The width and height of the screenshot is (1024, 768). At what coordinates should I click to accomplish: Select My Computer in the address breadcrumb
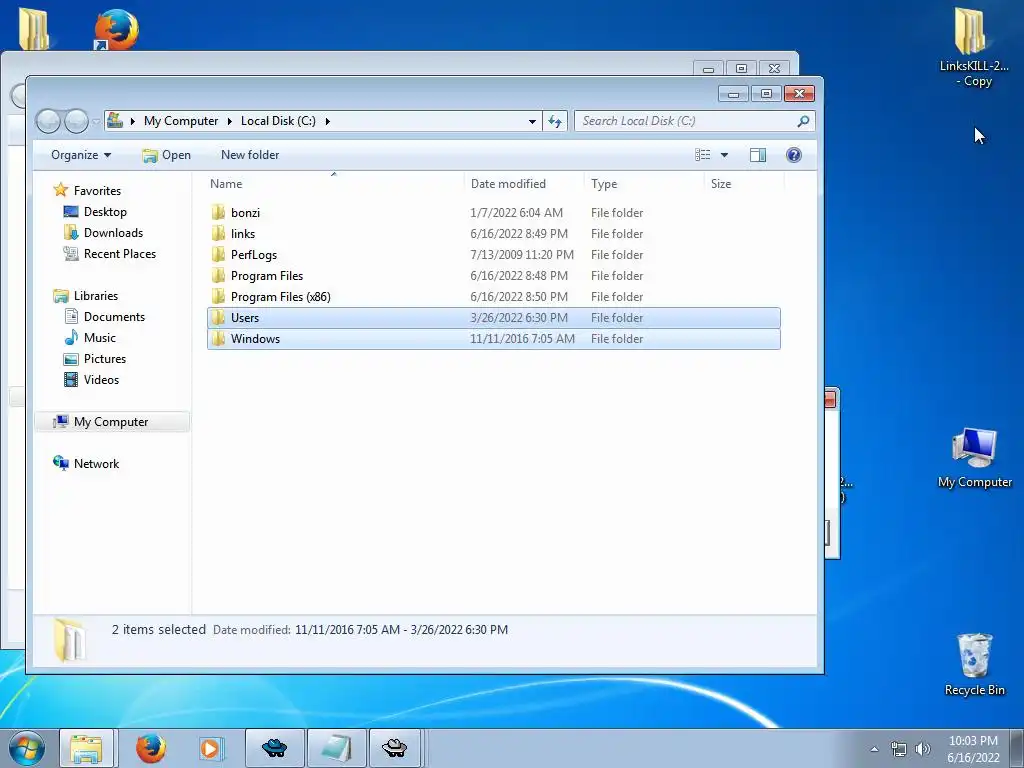[x=181, y=121]
